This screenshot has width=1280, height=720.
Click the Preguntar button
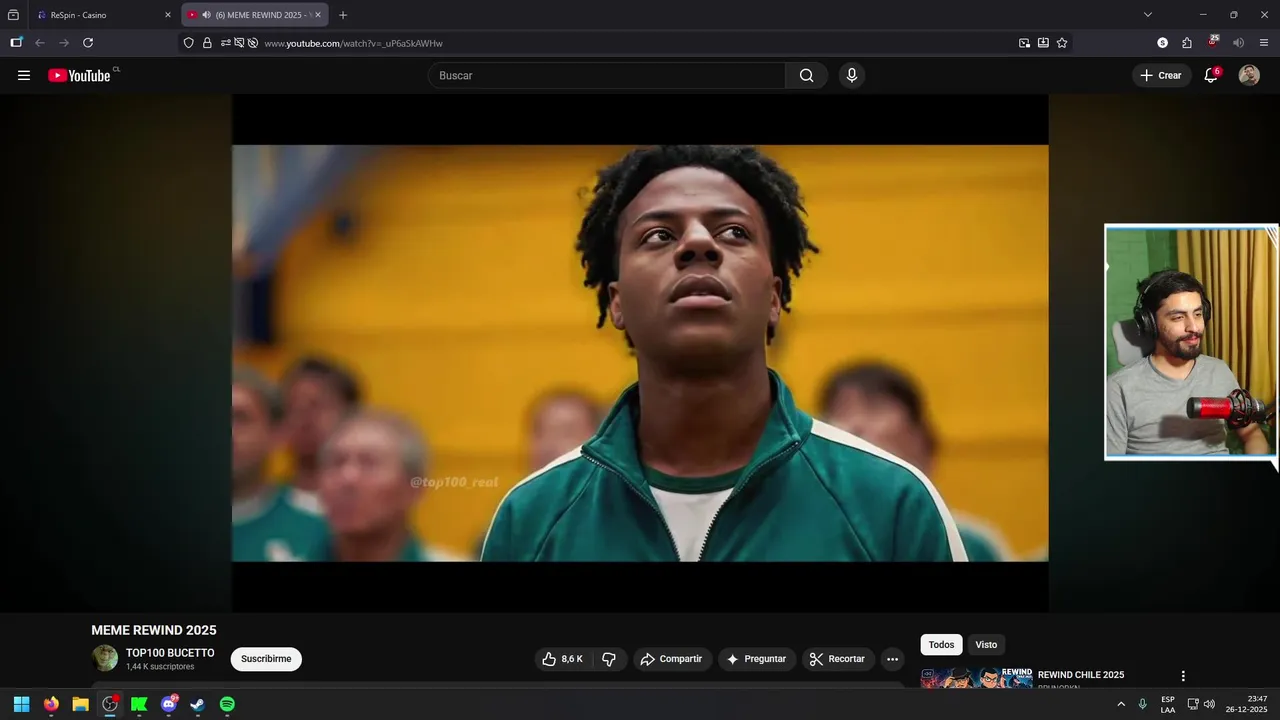coord(756,659)
